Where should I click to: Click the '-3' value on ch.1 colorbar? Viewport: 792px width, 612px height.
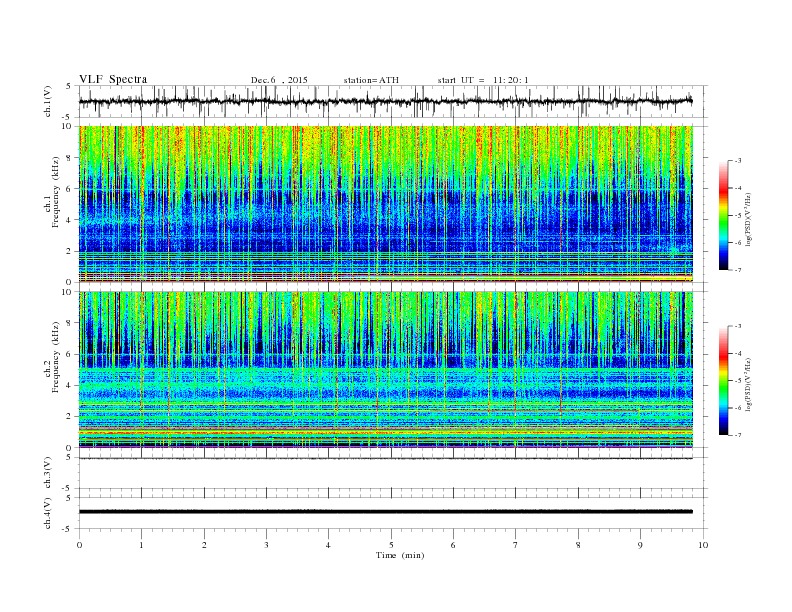(x=738, y=161)
